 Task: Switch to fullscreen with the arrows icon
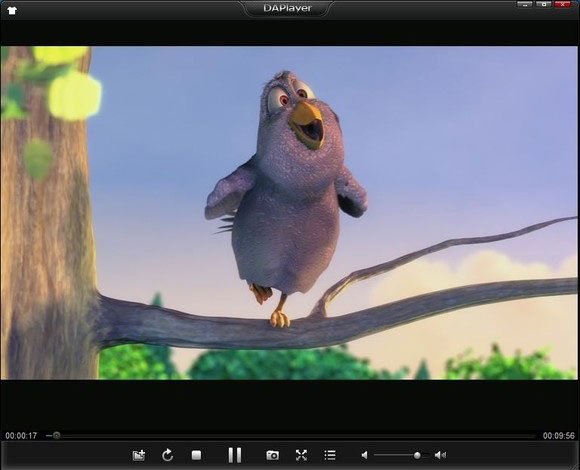coord(301,455)
